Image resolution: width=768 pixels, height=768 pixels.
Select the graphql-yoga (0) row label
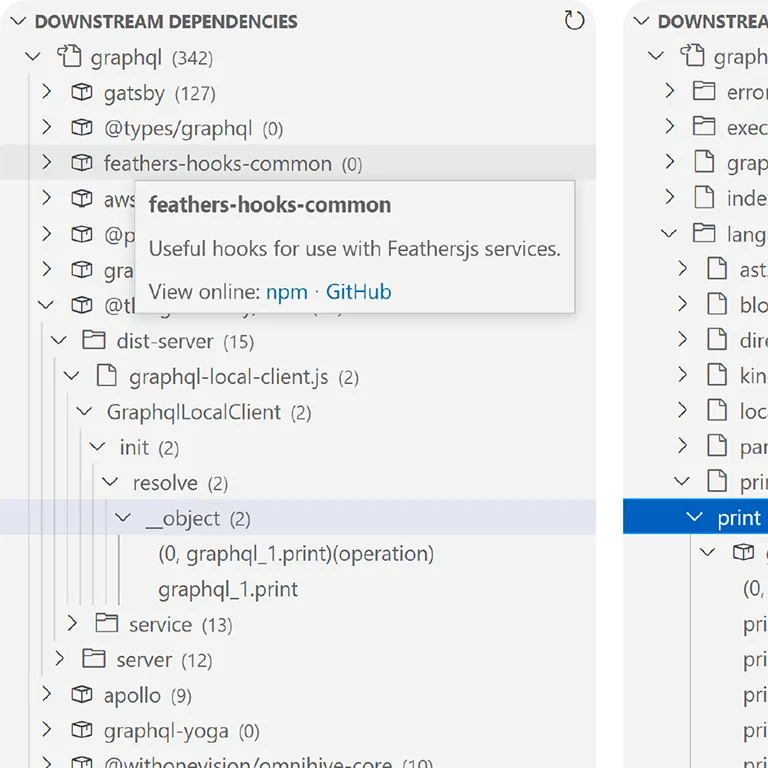click(182, 731)
